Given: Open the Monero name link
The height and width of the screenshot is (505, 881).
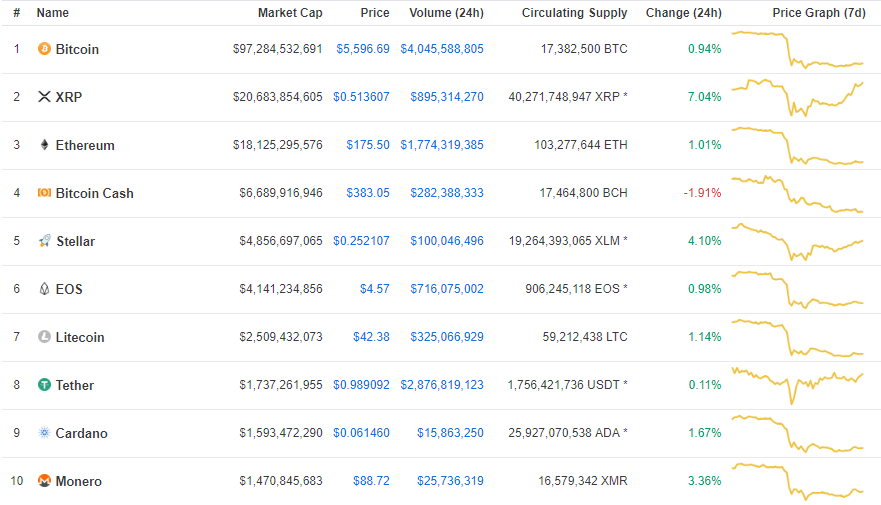Looking at the screenshot, I should pos(79,481).
